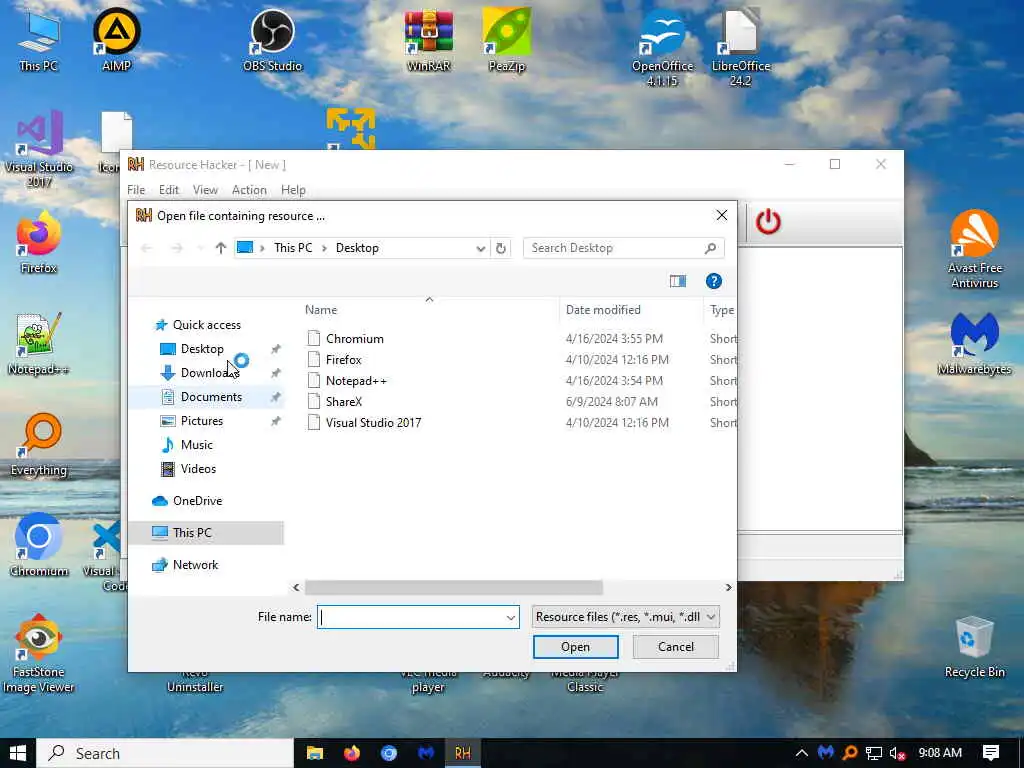The height and width of the screenshot is (768, 1024).
Task: Select OneDrive in the navigation pane
Action: coord(197,501)
